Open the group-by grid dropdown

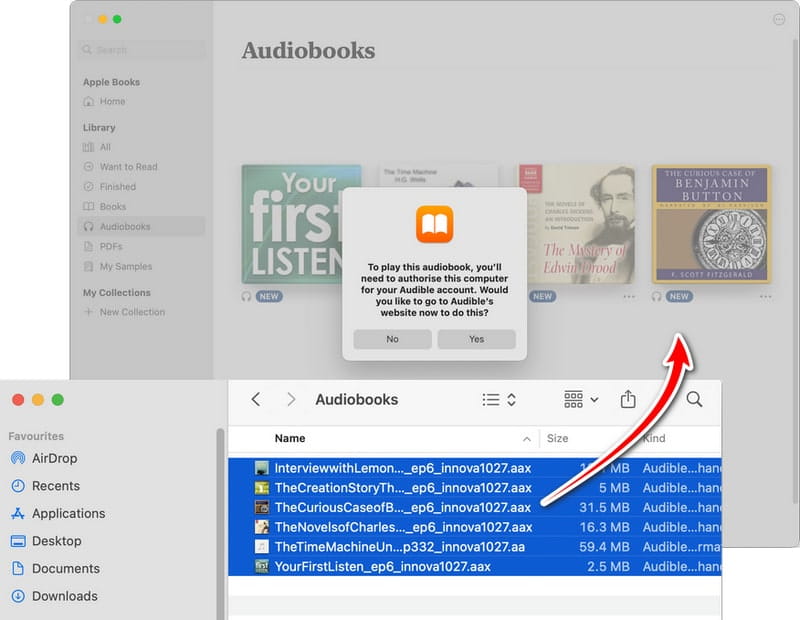click(x=580, y=399)
